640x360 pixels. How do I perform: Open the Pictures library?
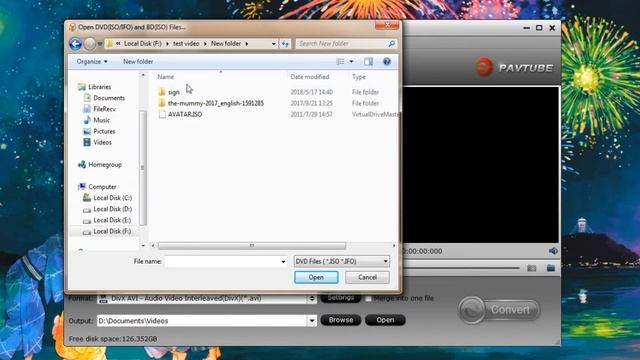104,131
